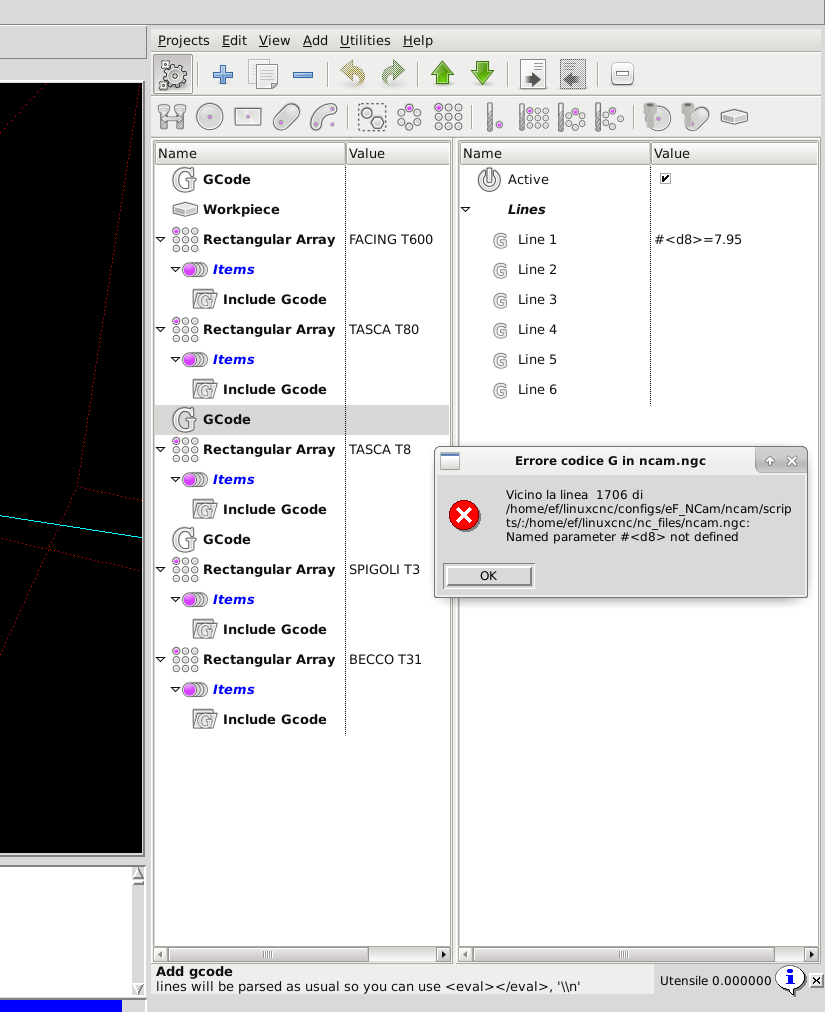Click the countersunk bolt icon
825x1012 pixels.
tap(695, 117)
